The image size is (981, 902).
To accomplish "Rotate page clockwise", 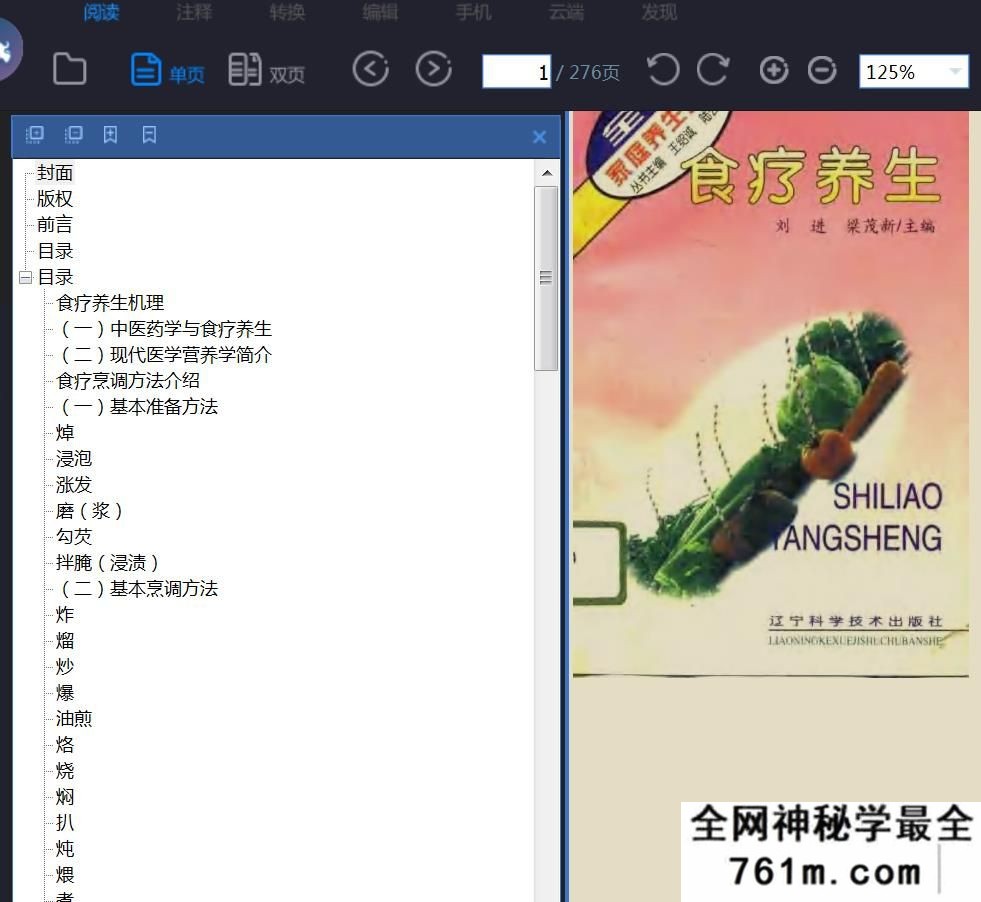I will [713, 69].
